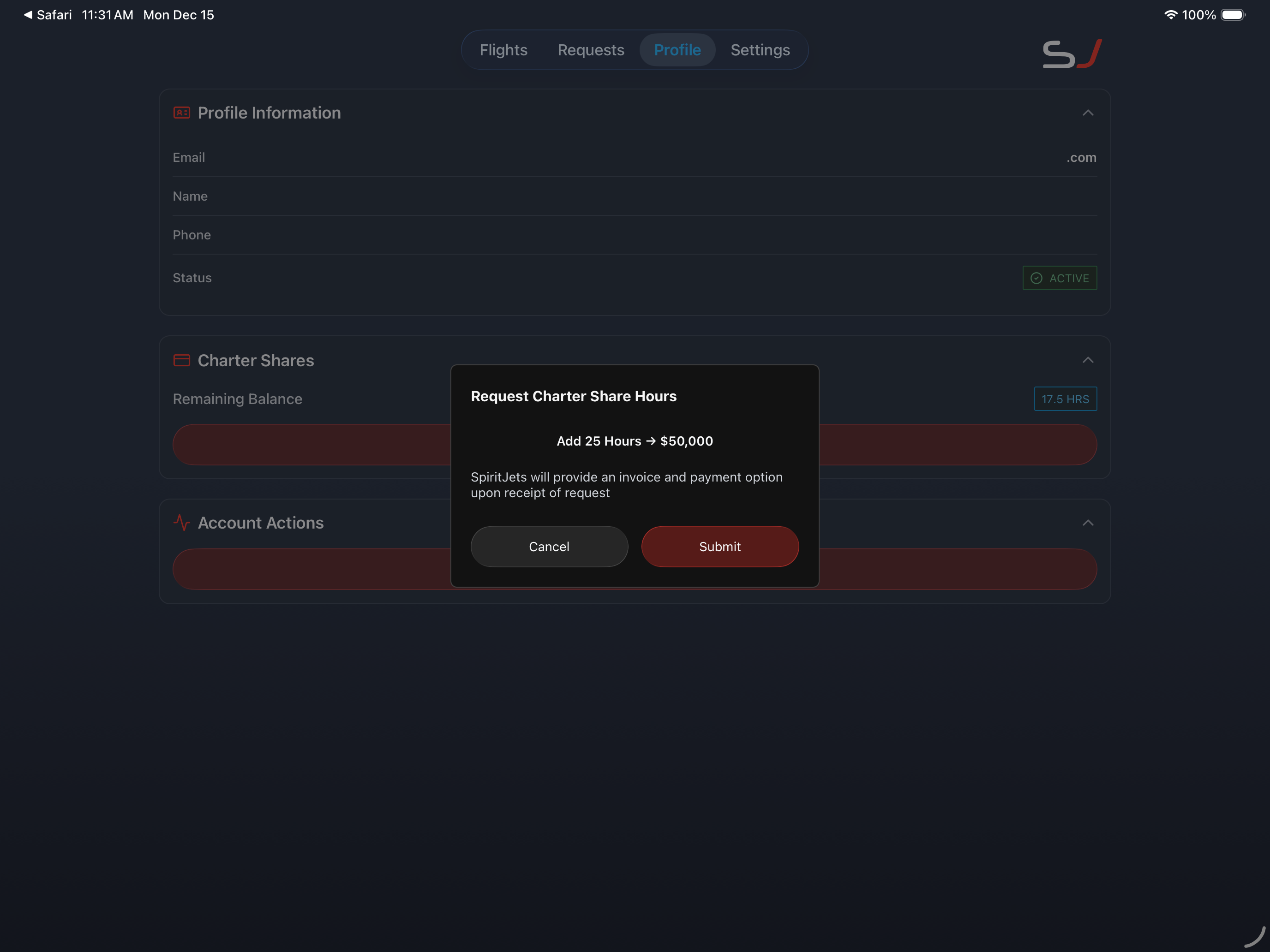
Task: Collapse the Charter Shares section
Action: coord(1089,360)
